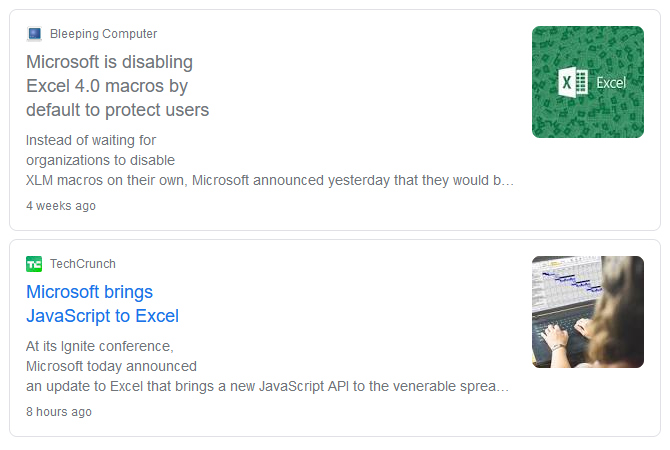Screen dimensions: 670x450
Task: Open the laptop typing photo thumbnail
Action: 588,312
